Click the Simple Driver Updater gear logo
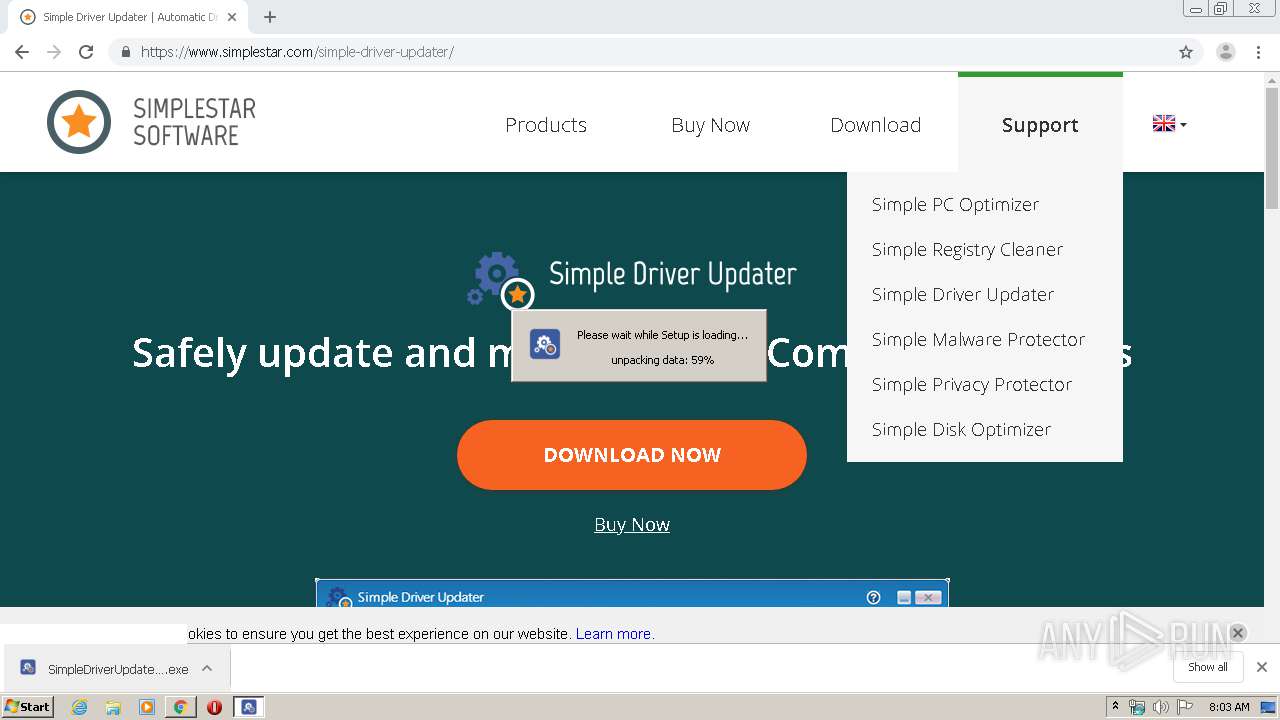 point(500,280)
